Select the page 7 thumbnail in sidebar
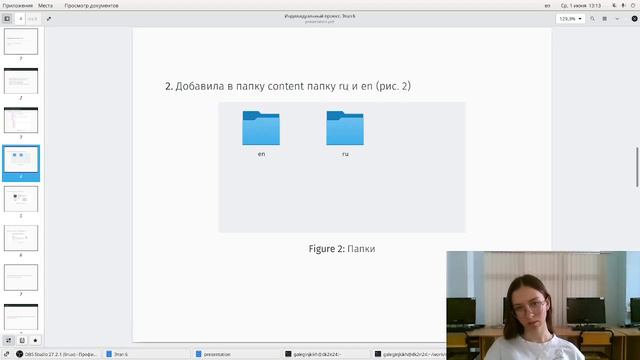The height and width of the screenshot is (360, 640). point(21,278)
